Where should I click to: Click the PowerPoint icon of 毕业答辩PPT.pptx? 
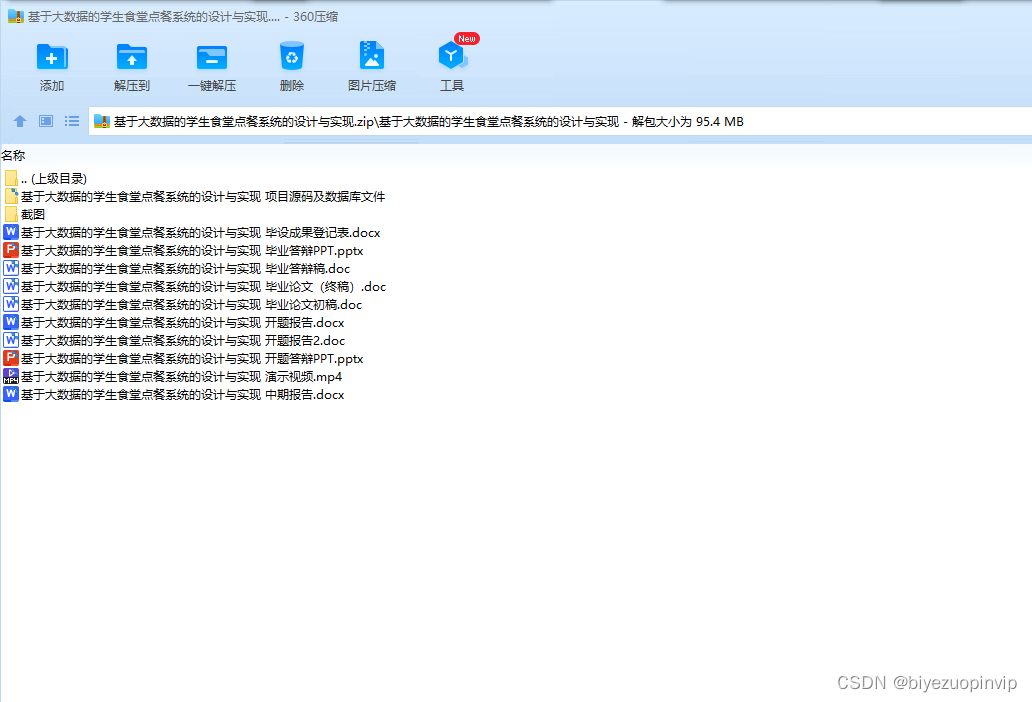[x=11, y=250]
